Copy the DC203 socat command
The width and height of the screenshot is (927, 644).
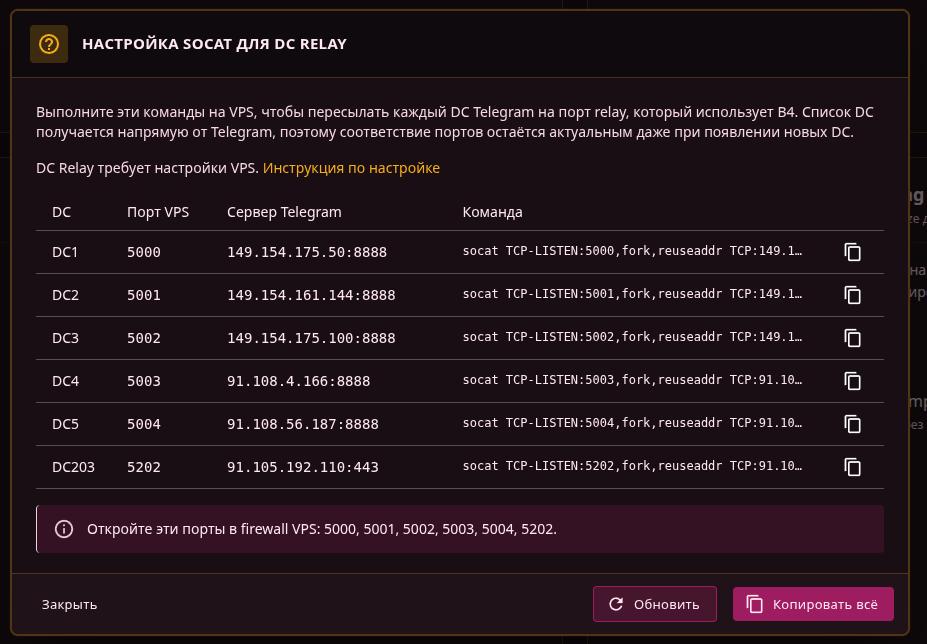coord(853,467)
